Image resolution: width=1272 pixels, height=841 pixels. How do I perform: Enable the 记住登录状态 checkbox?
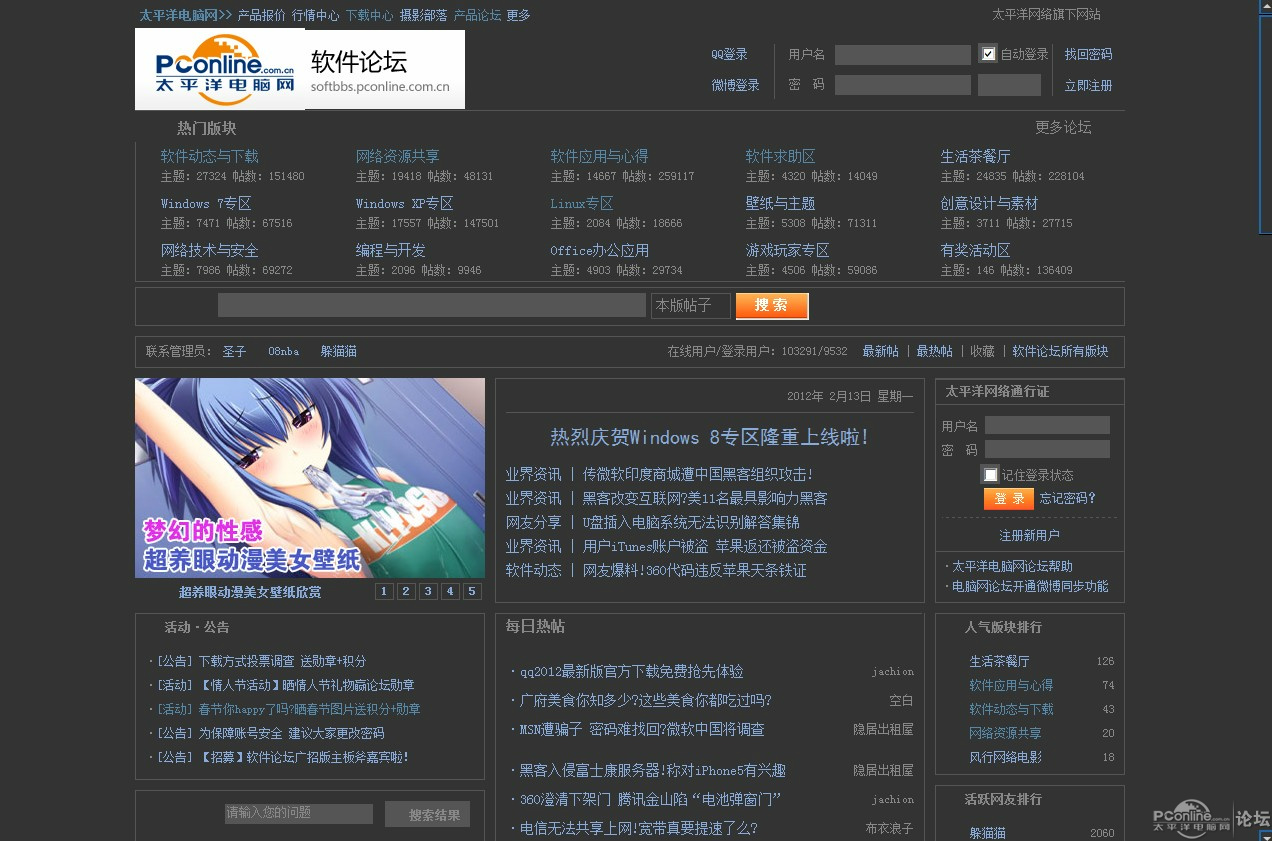coord(991,473)
